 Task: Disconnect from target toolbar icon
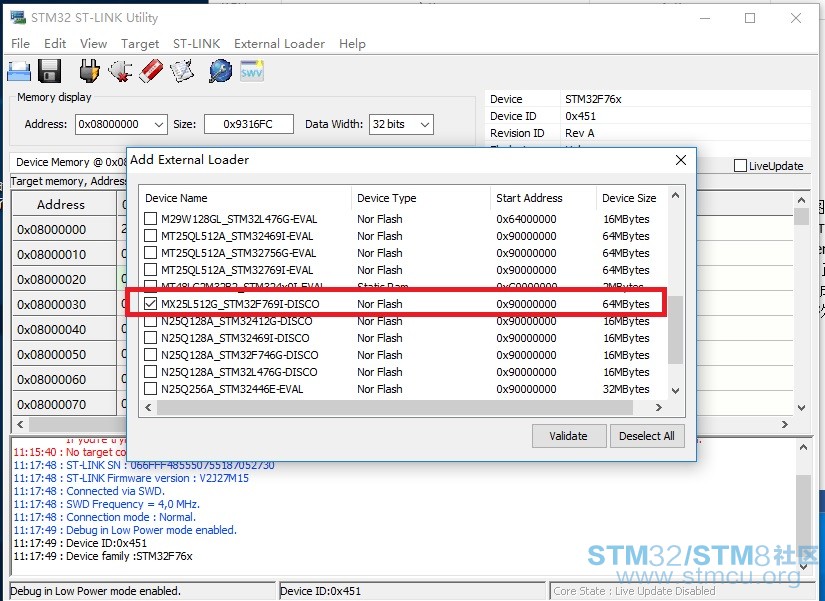coord(120,71)
